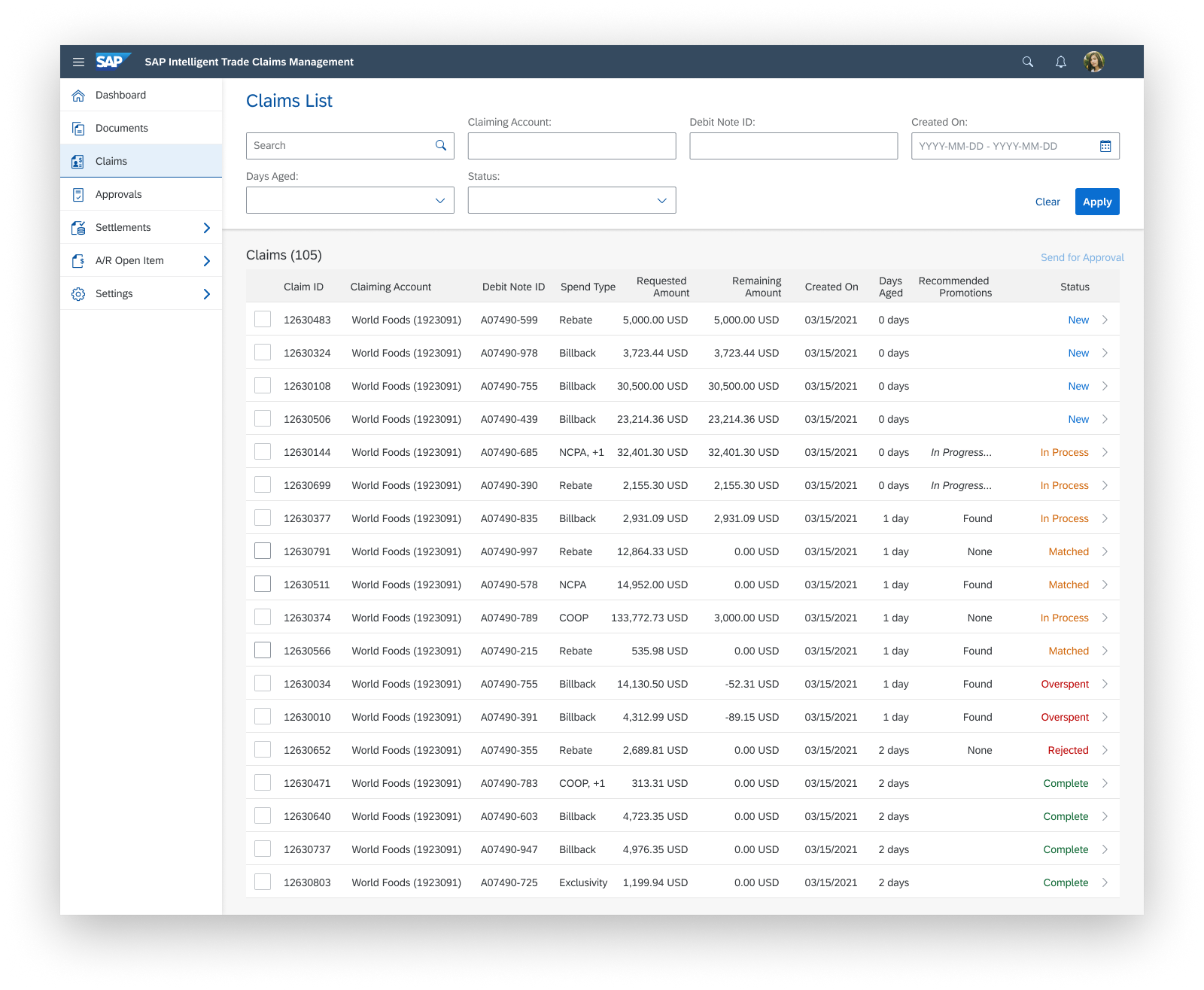Image resolution: width=1204 pixels, height=990 pixels.
Task: Open the user profile avatar
Action: (x=1094, y=62)
